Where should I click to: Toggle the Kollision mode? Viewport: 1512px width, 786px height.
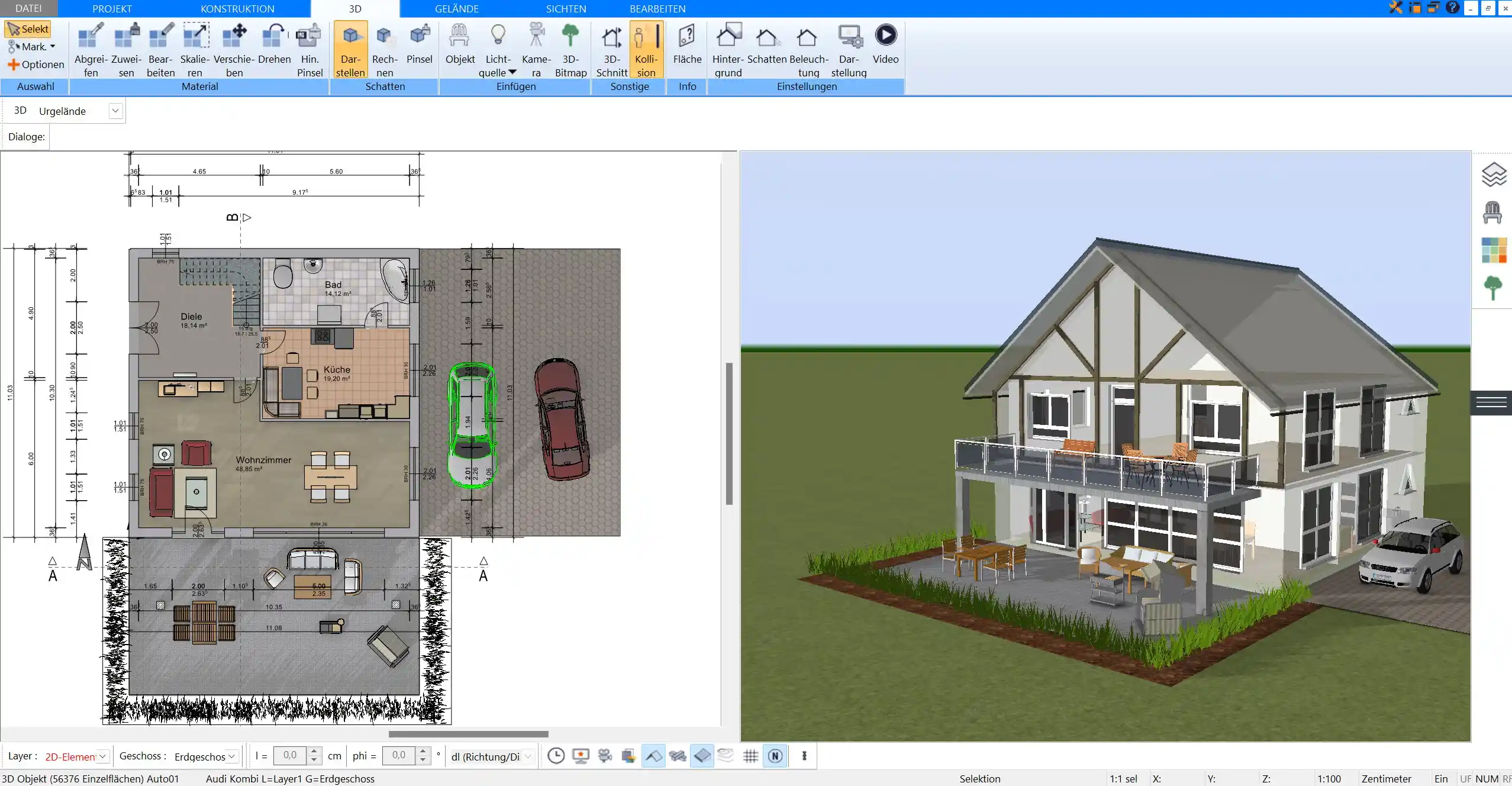click(646, 50)
